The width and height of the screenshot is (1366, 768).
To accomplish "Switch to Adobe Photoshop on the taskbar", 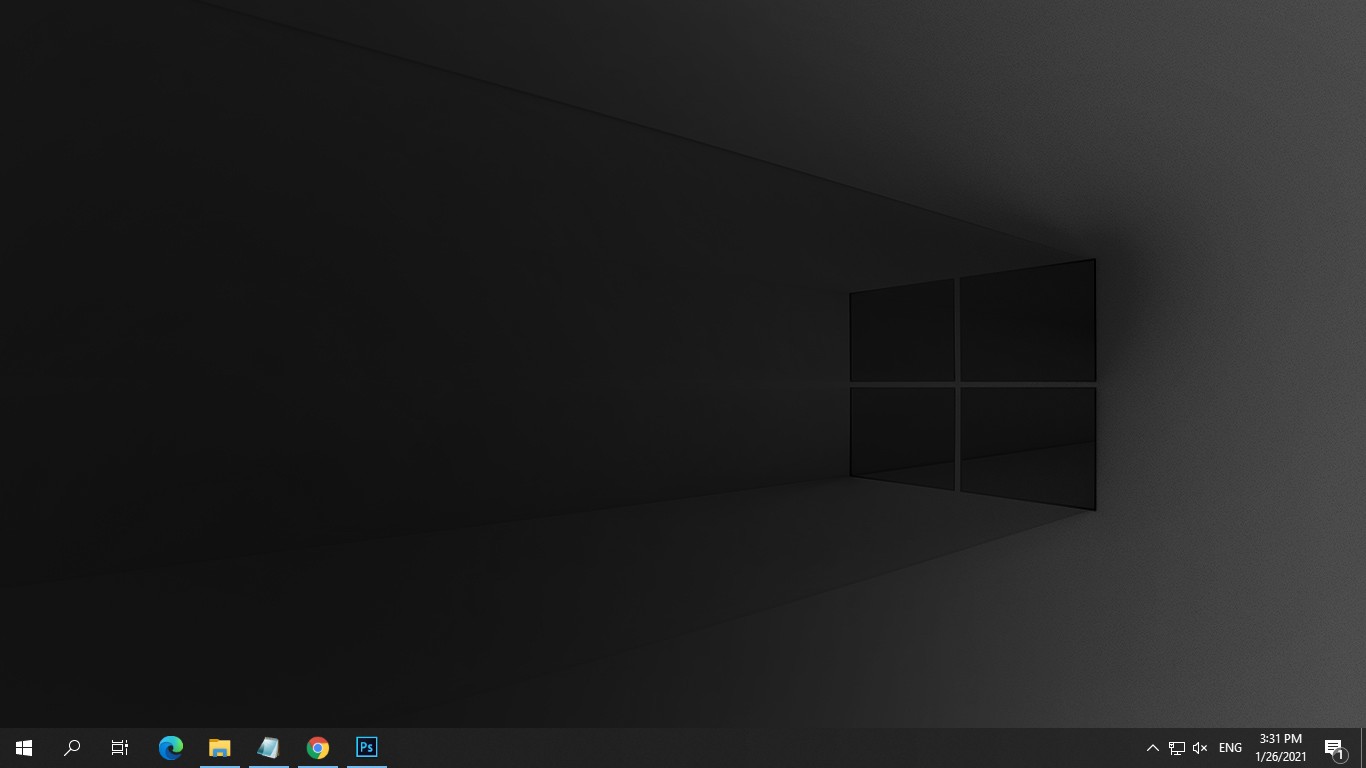I will pyautogui.click(x=367, y=748).
